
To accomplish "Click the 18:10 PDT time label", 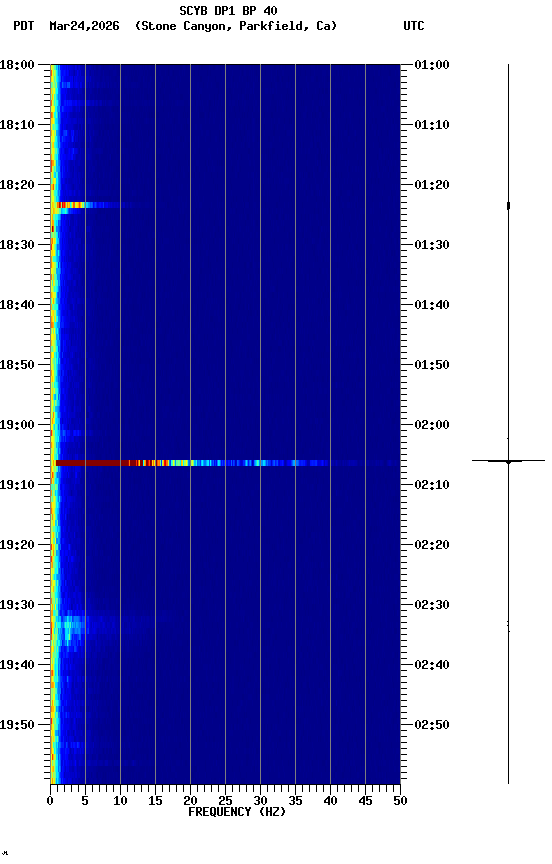I will 17,125.
